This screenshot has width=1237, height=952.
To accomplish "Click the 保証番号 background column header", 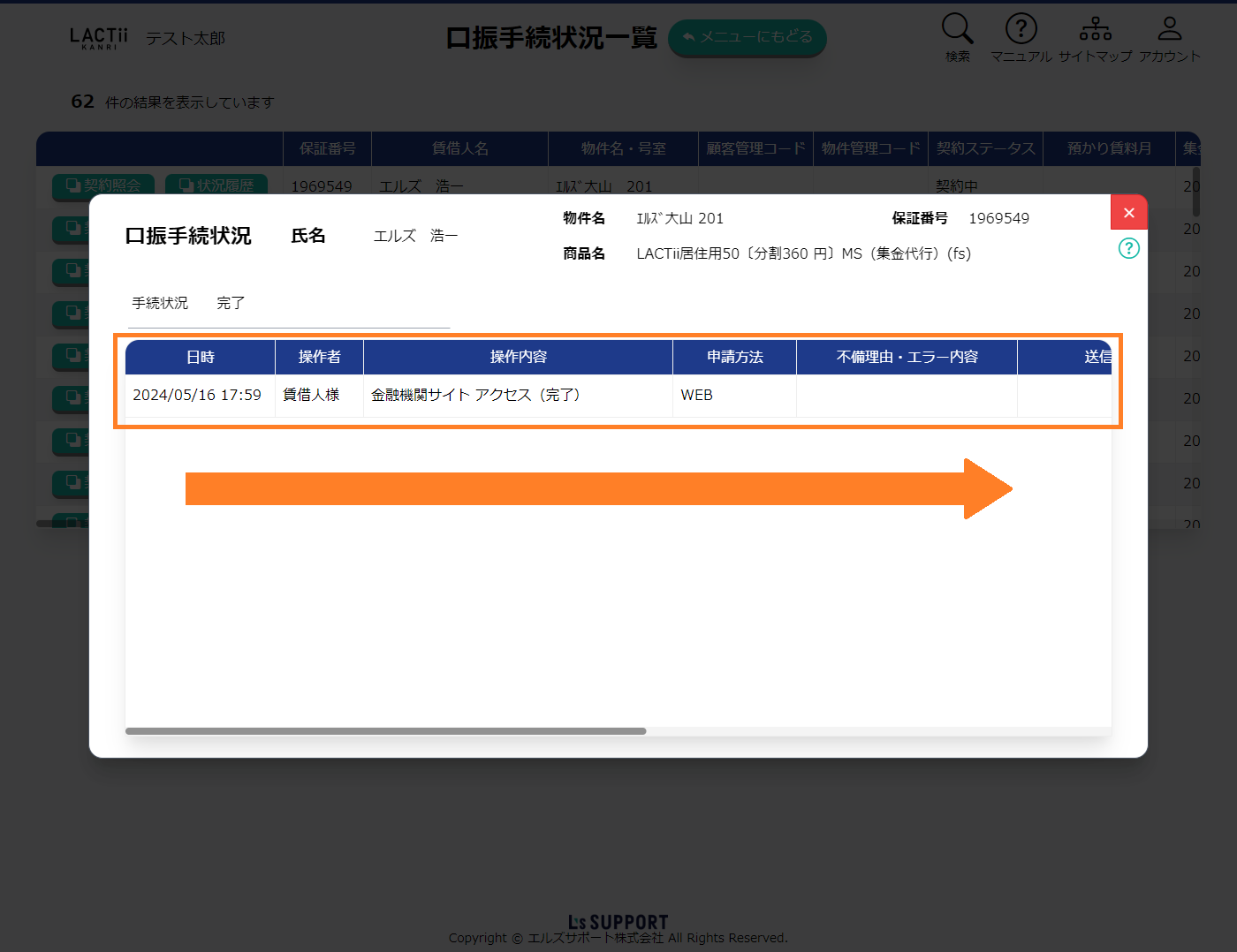I will point(327,148).
